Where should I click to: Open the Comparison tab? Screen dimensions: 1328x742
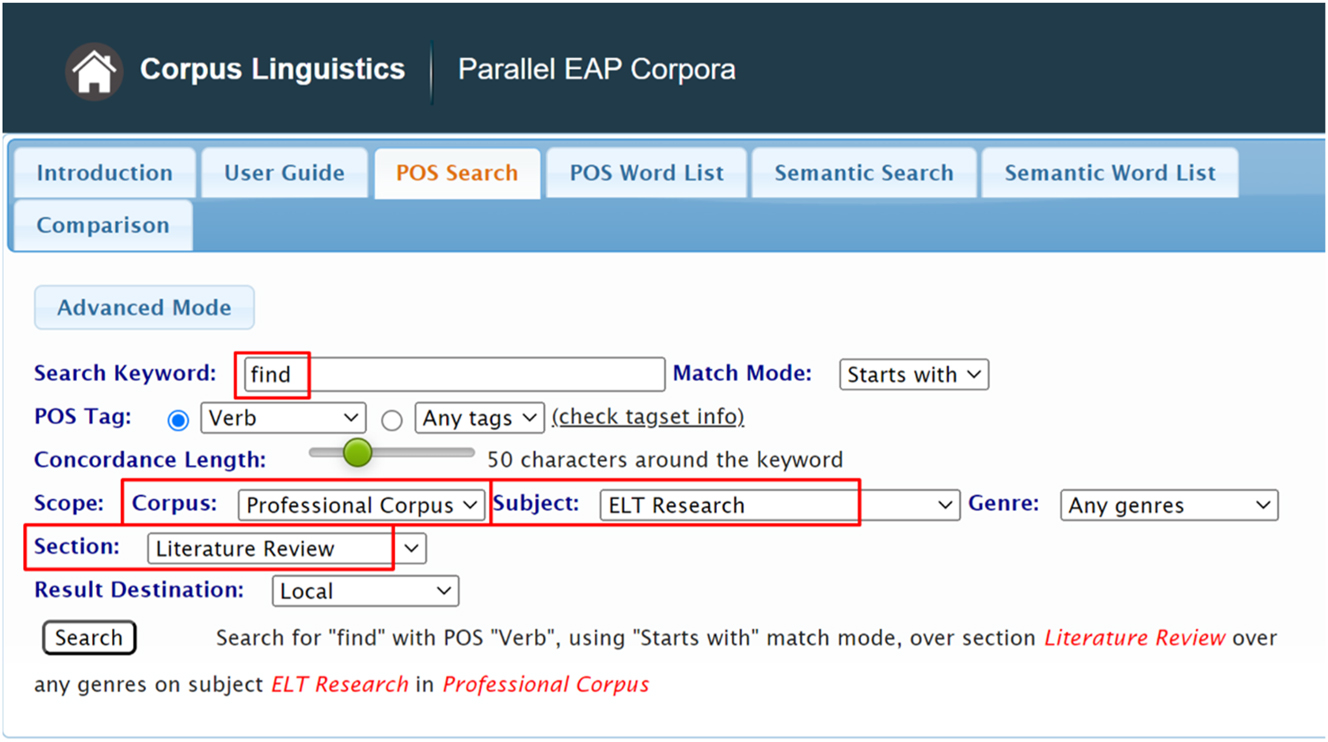click(102, 226)
